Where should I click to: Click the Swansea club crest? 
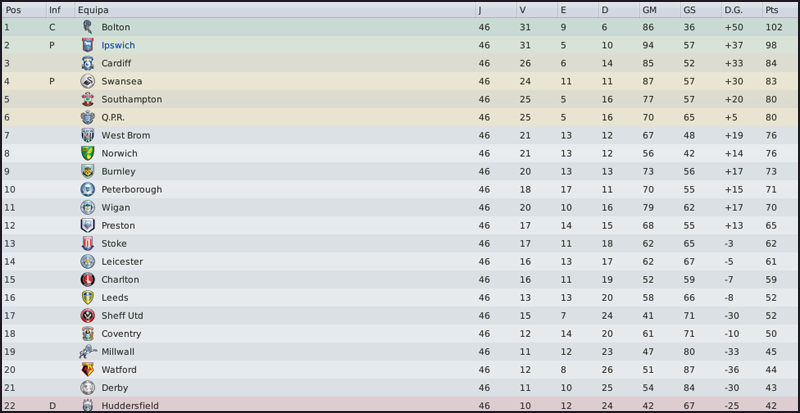tap(87, 82)
